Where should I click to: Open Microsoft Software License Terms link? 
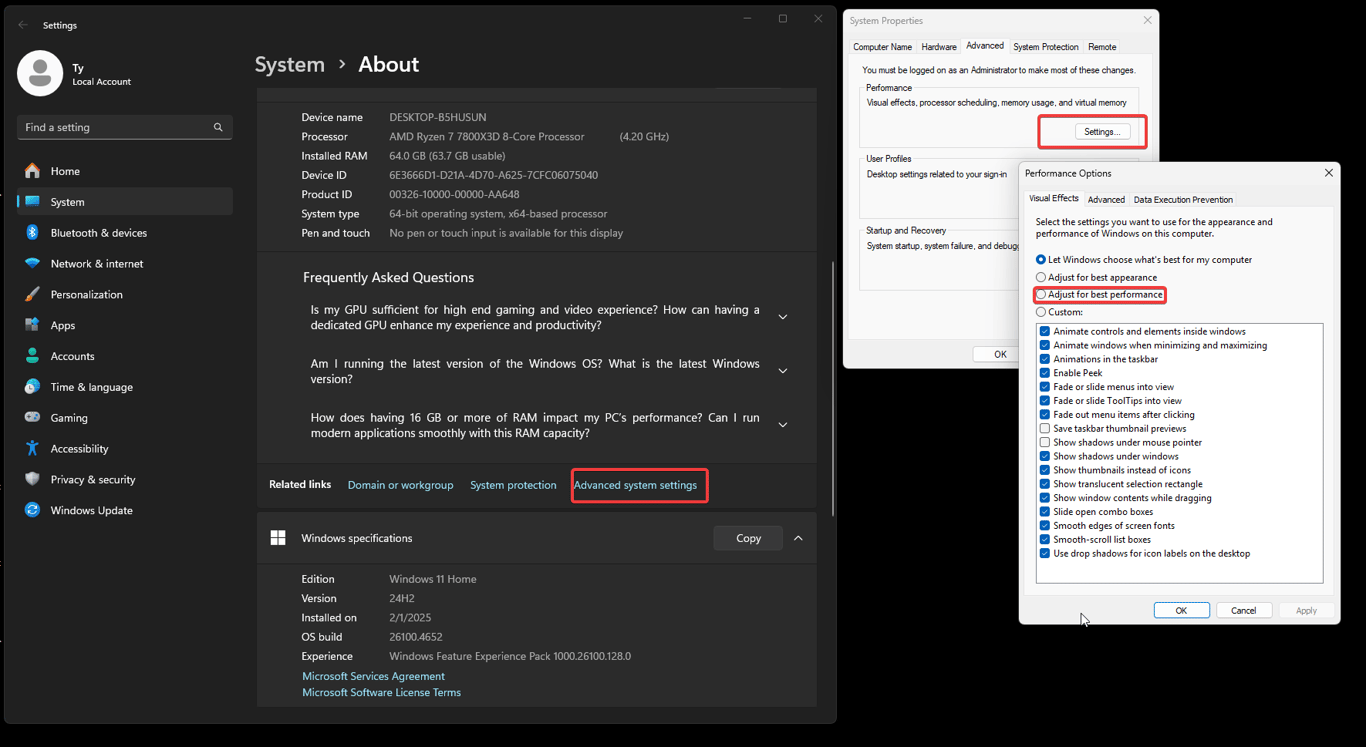tap(381, 692)
